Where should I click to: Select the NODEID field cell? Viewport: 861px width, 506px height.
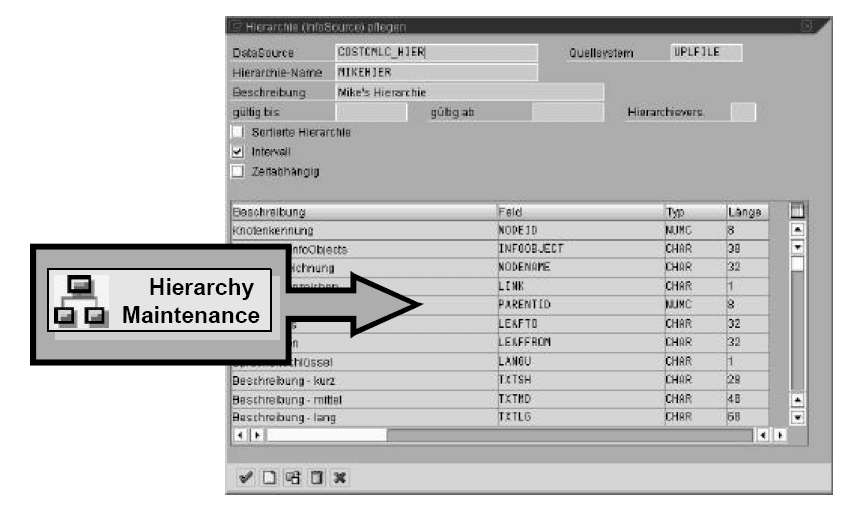coord(580,230)
